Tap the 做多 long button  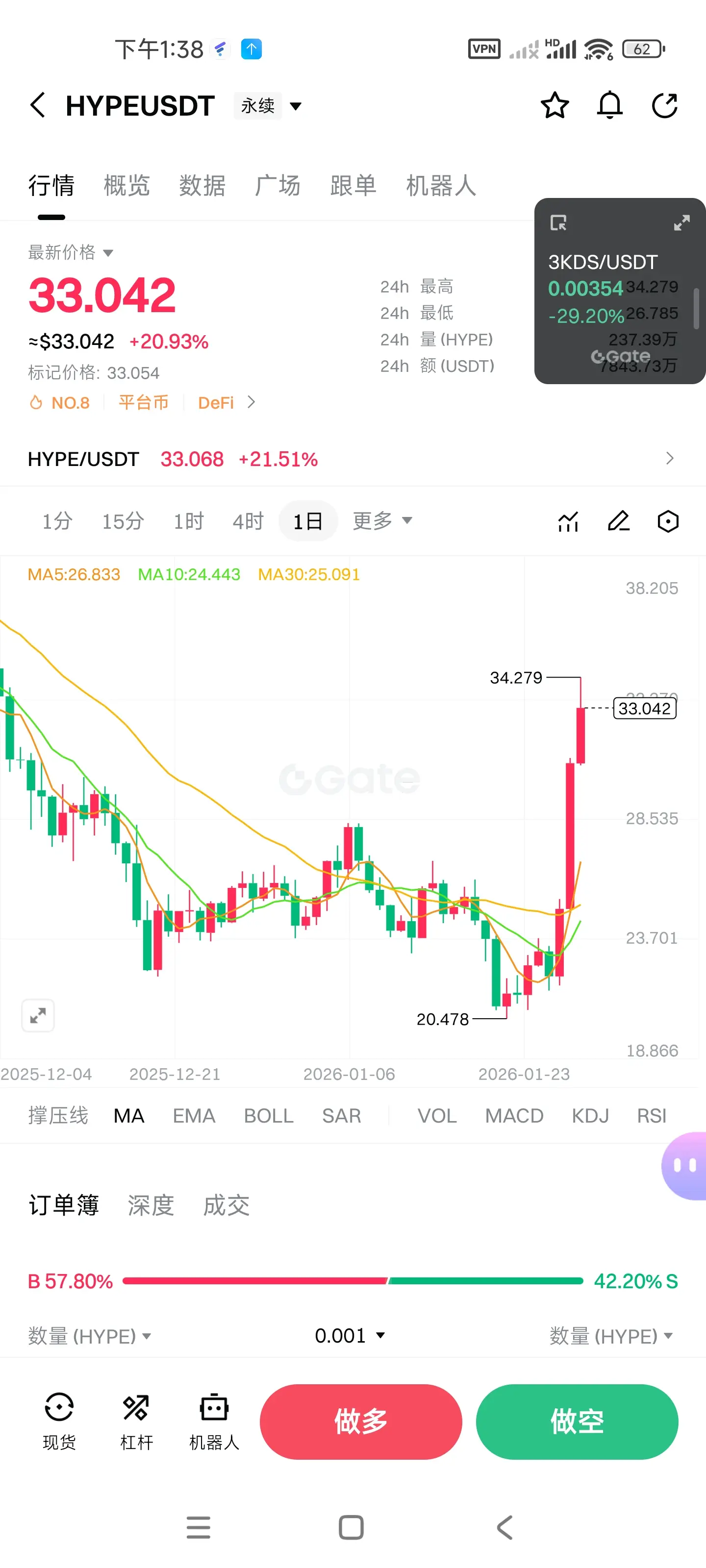[361, 1422]
